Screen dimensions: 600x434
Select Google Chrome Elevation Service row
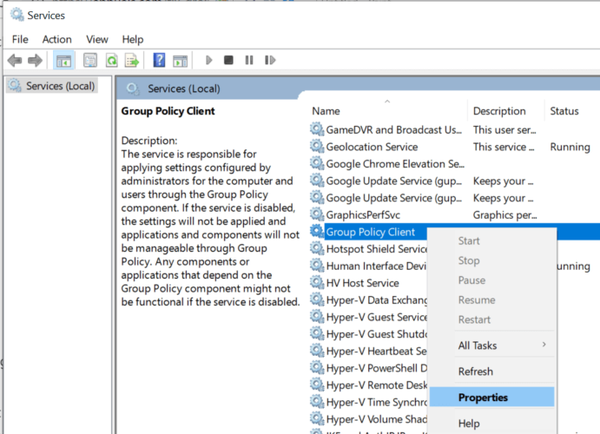[x=454, y=164]
